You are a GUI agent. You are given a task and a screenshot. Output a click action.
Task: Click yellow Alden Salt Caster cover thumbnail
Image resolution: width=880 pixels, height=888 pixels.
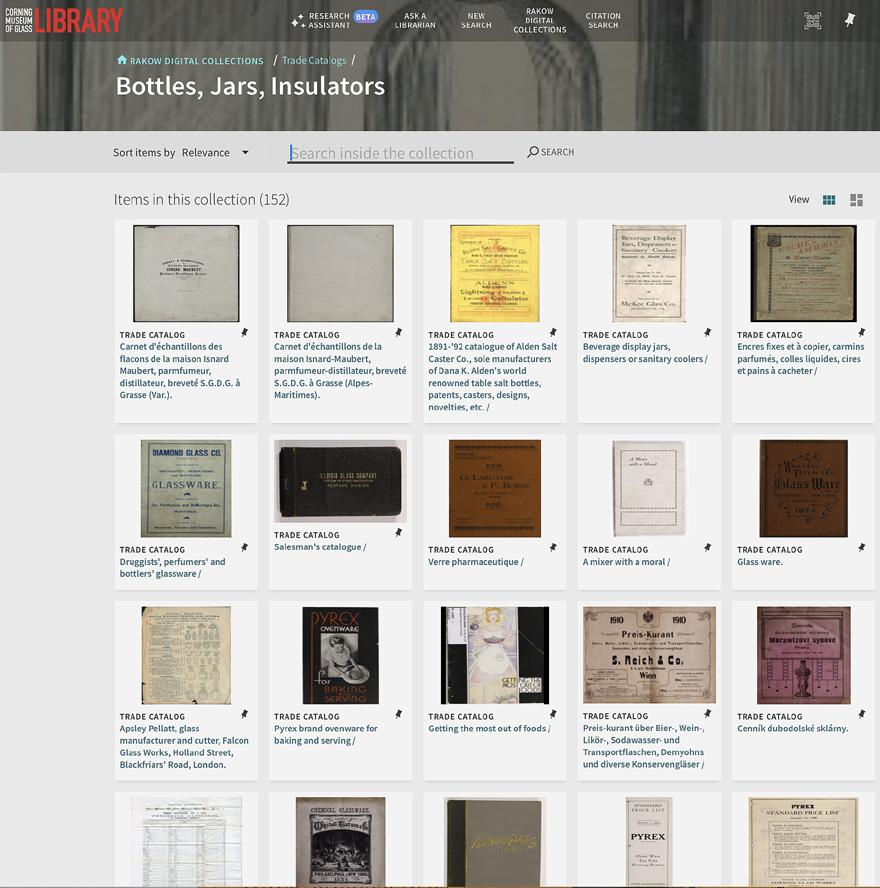[494, 274]
